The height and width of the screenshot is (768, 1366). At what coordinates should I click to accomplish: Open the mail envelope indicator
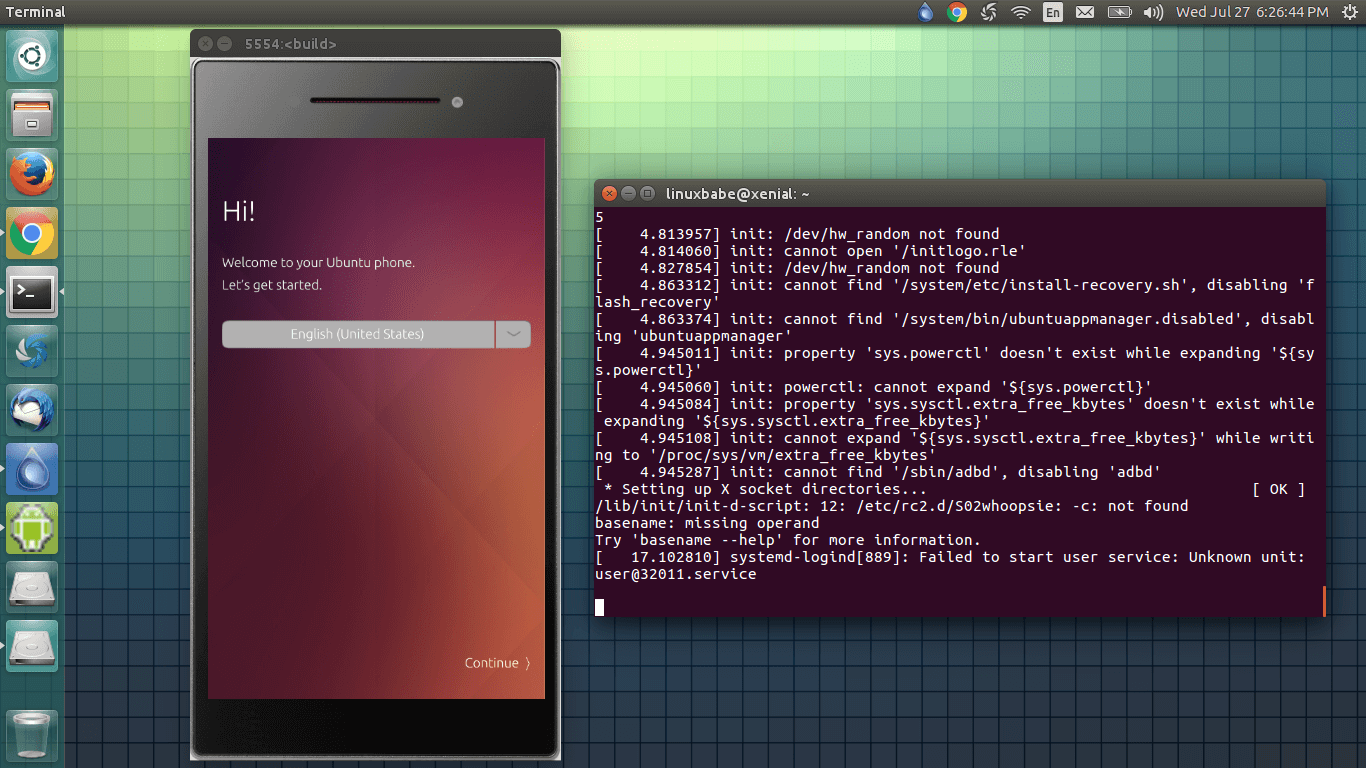1086,12
